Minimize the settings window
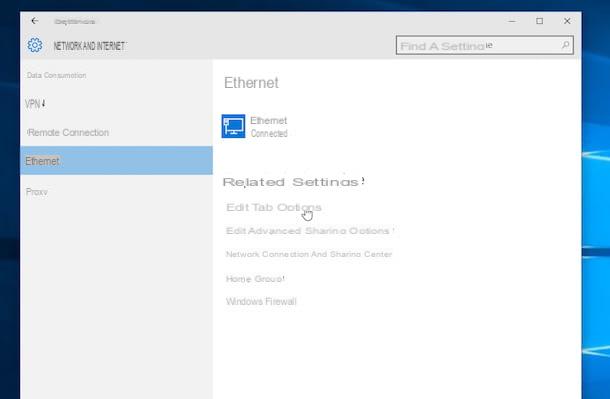Image resolution: width=610 pixels, height=399 pixels. click(512, 21)
